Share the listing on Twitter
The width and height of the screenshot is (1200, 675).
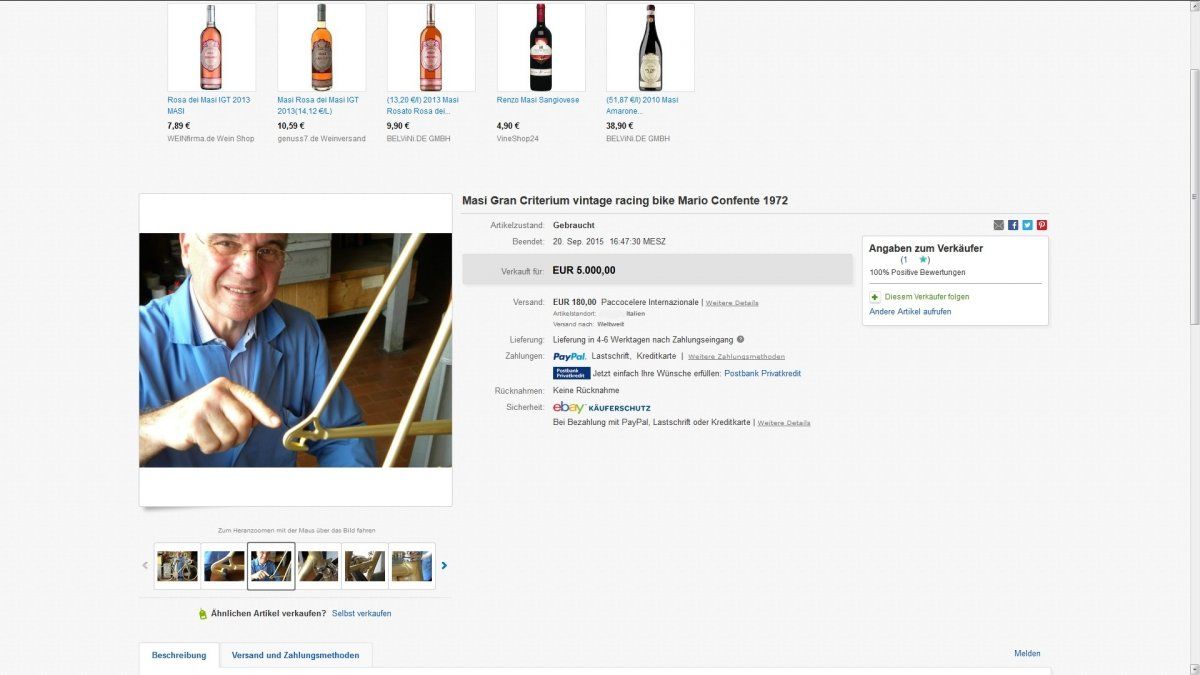pos(1027,225)
